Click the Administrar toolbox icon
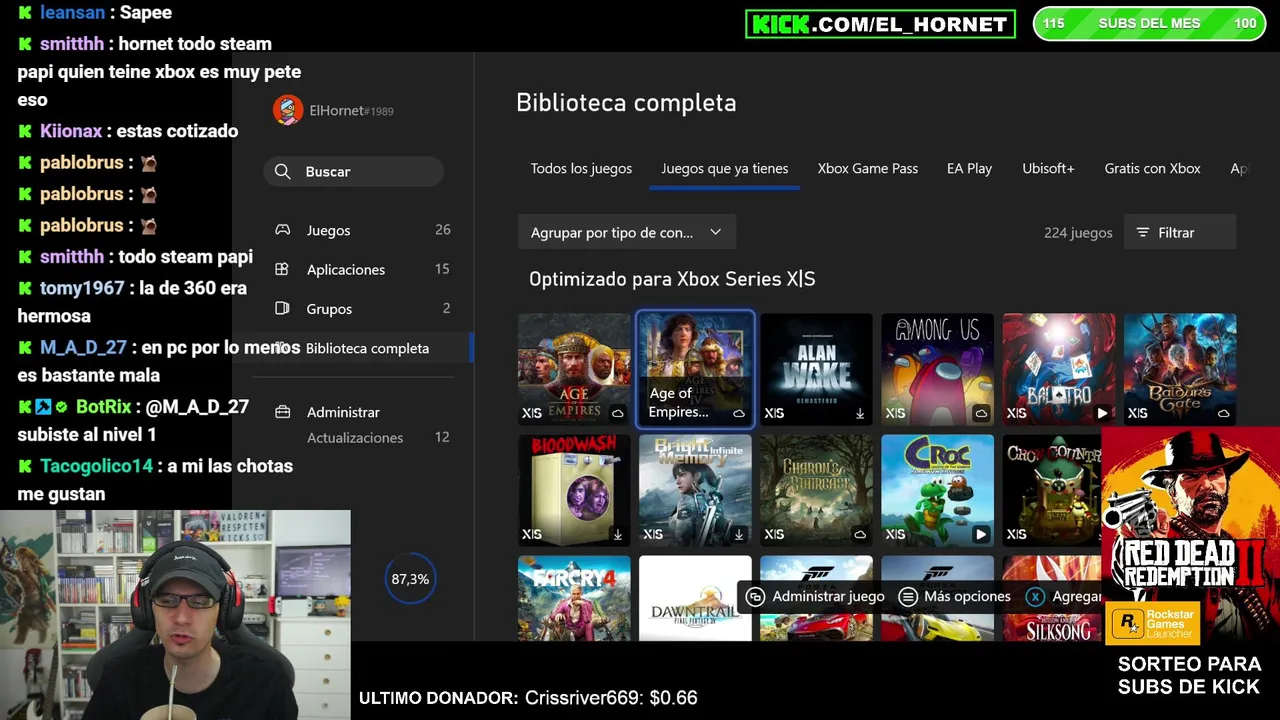The height and width of the screenshot is (720, 1280). (283, 412)
